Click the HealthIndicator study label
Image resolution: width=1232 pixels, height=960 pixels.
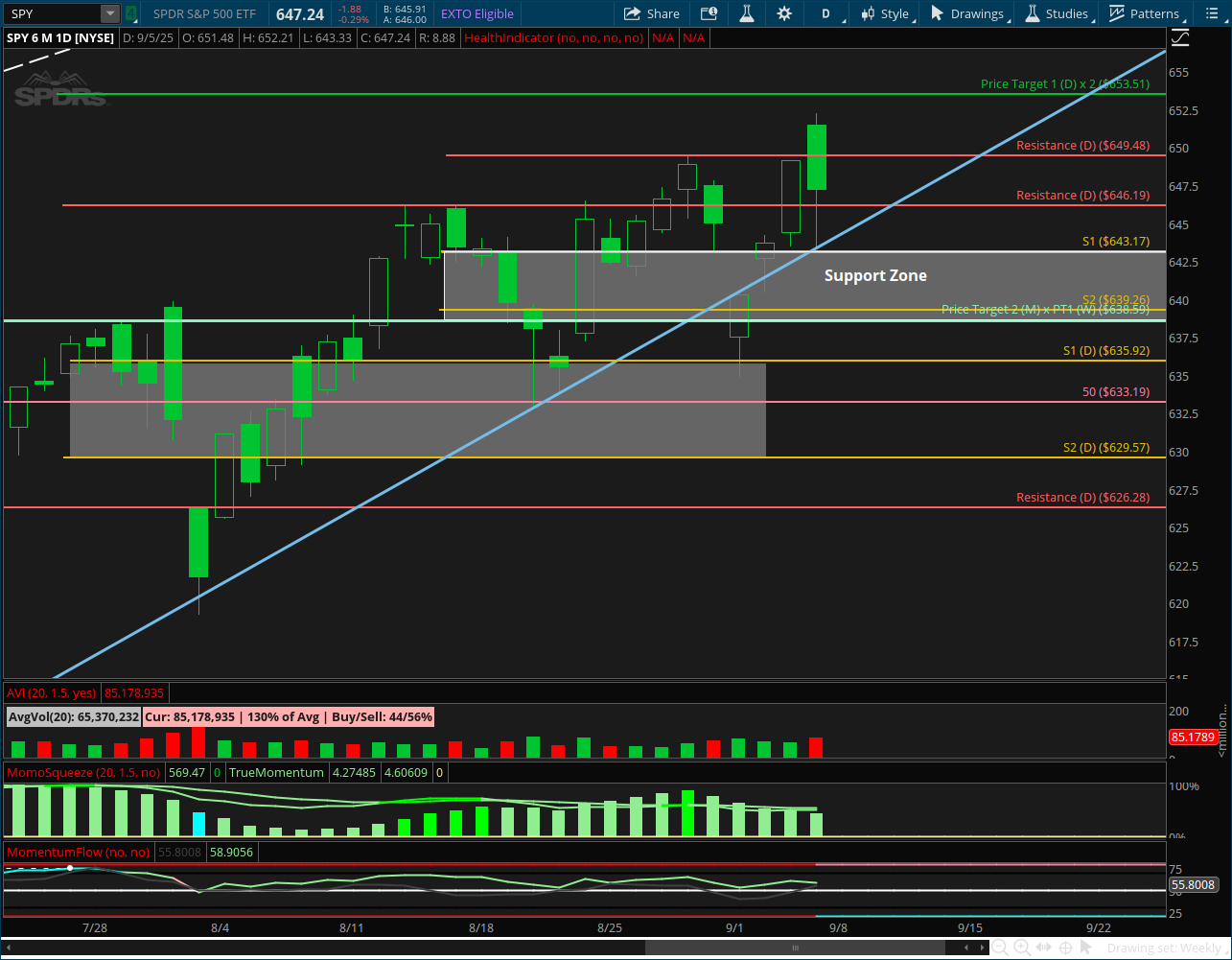click(x=555, y=37)
